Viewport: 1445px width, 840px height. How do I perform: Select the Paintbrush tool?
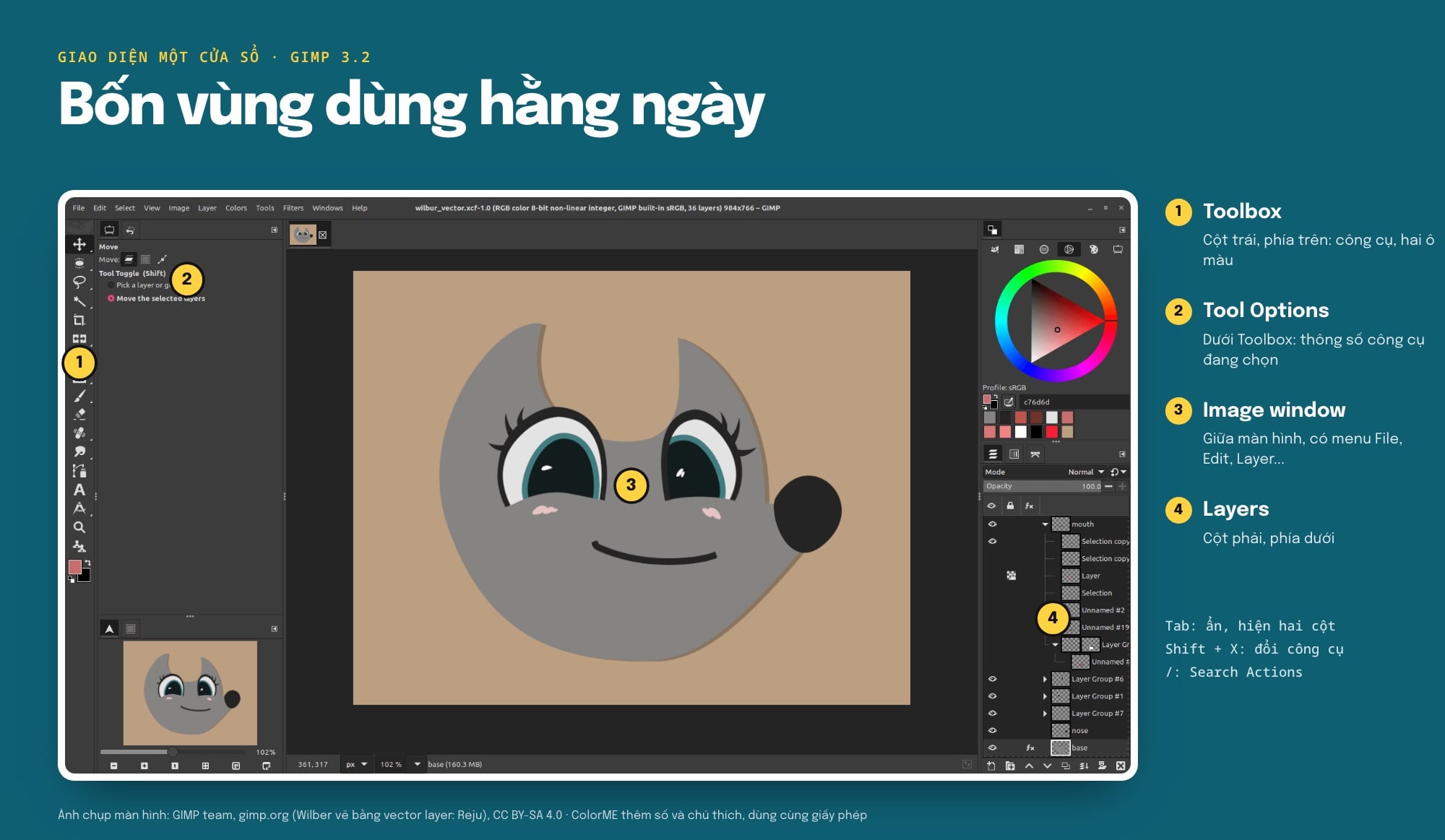click(x=79, y=396)
